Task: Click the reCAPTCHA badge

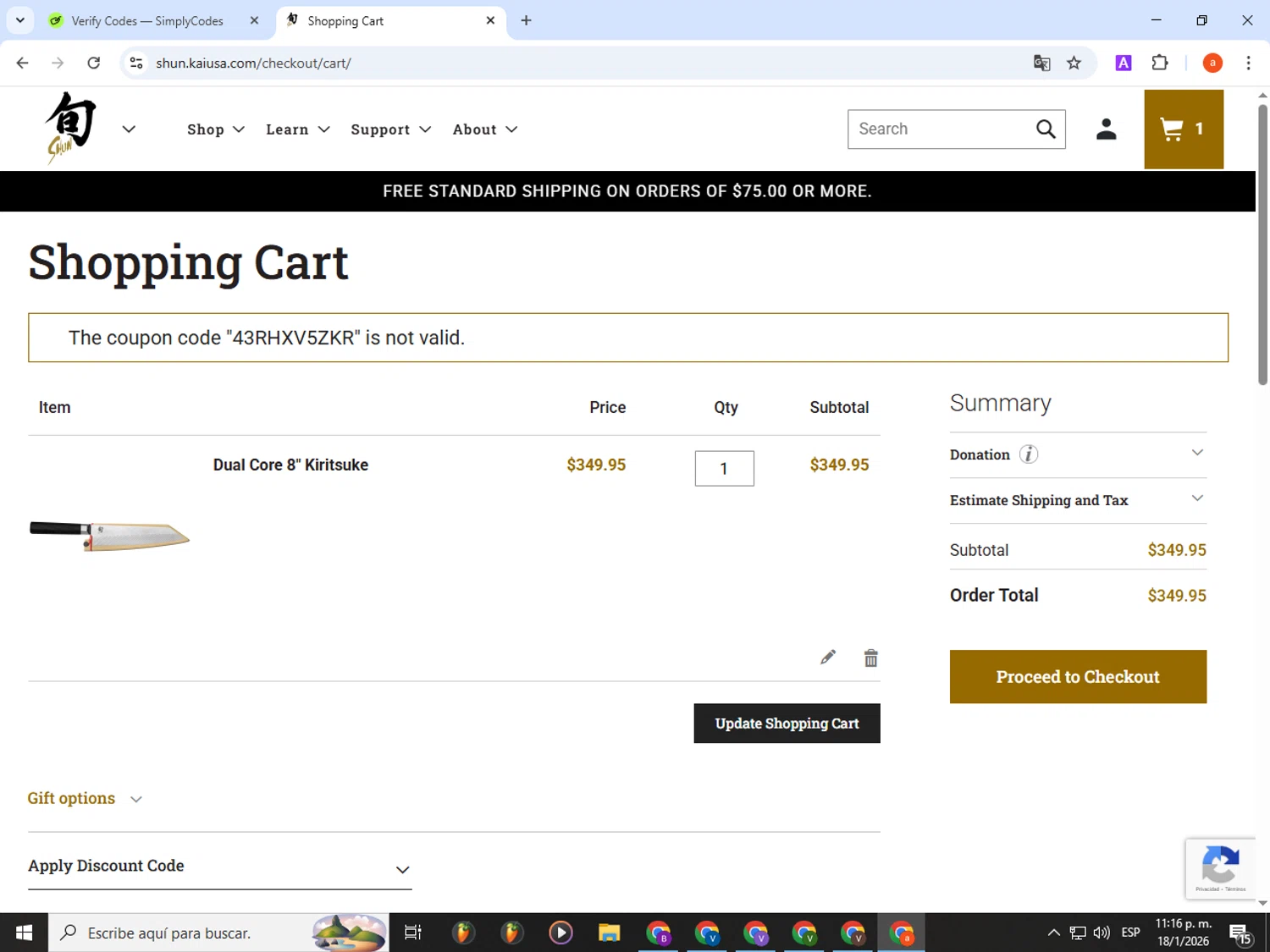Action: [1220, 868]
